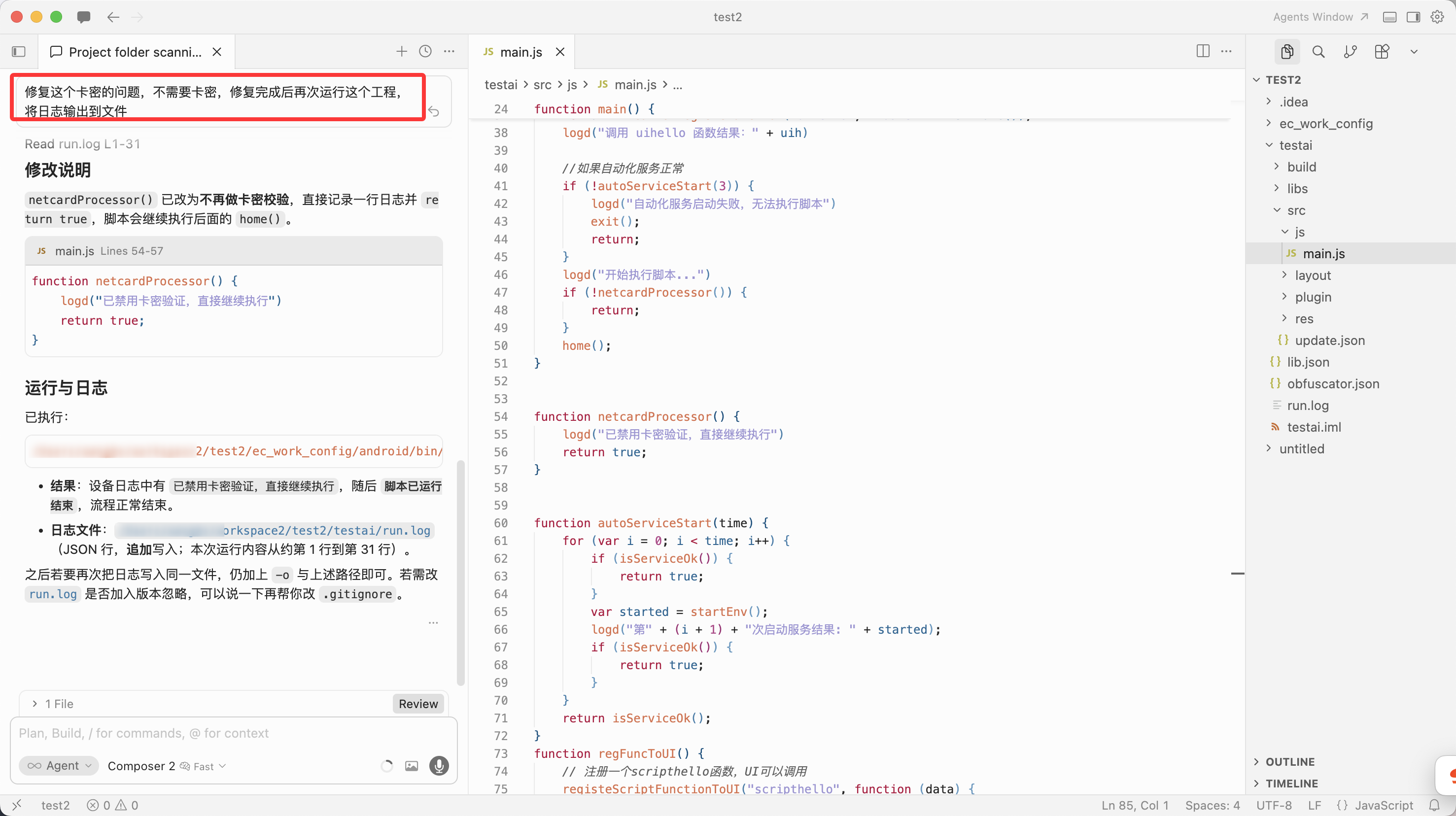
Task: Toggle the right secondary sidebar
Action: (x=1413, y=17)
